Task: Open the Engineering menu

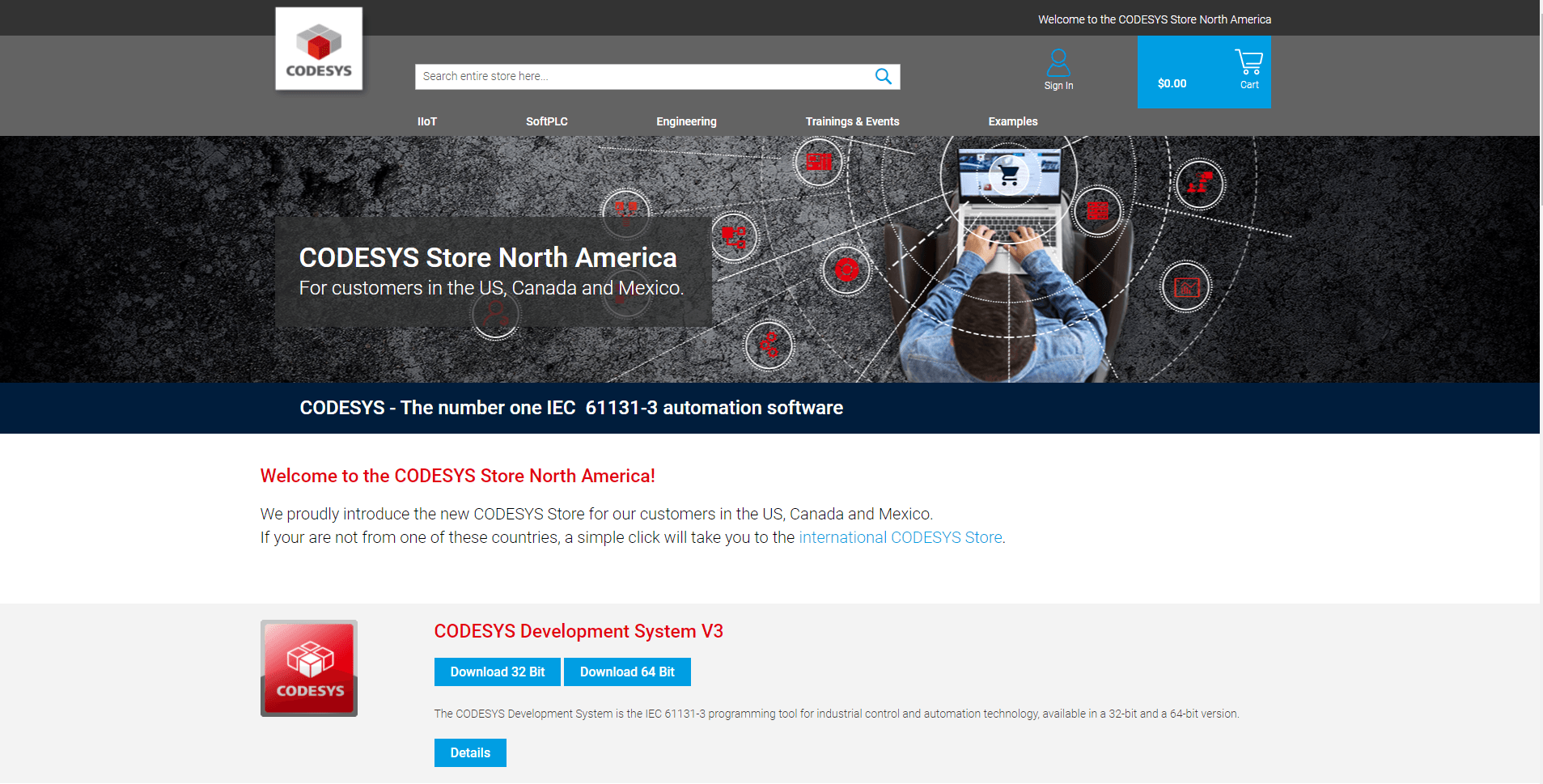Action: (686, 121)
